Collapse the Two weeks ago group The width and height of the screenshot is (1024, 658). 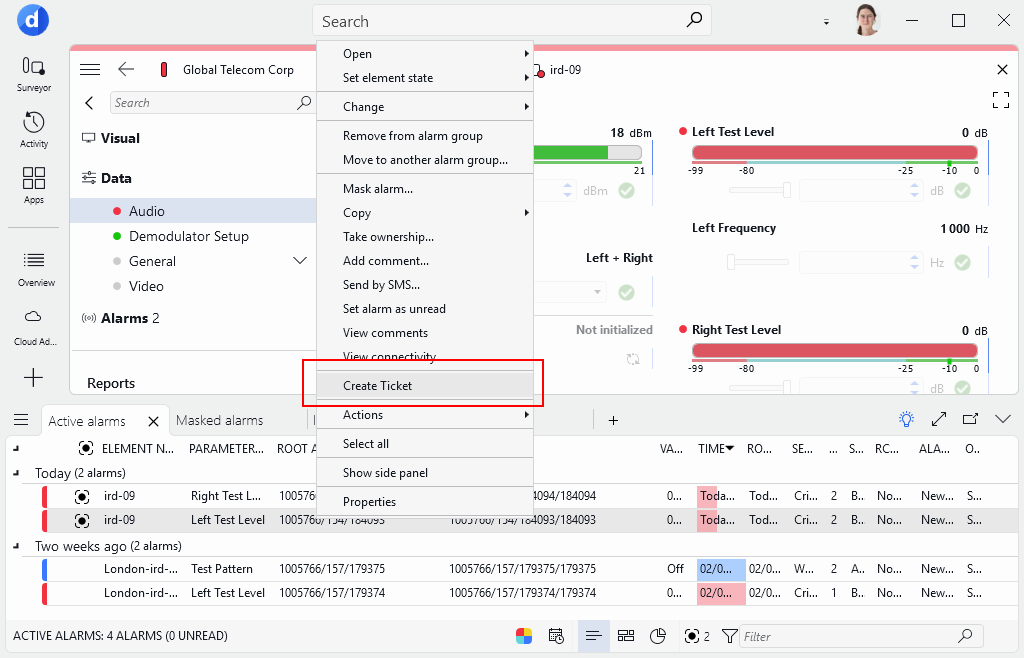point(16,546)
